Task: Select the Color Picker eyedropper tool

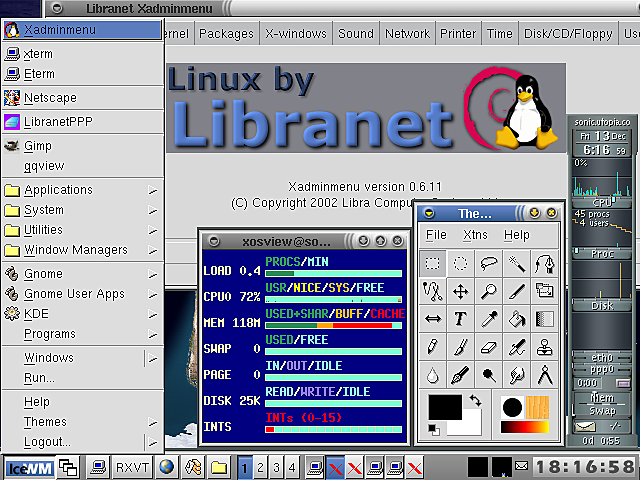Action: click(489, 319)
